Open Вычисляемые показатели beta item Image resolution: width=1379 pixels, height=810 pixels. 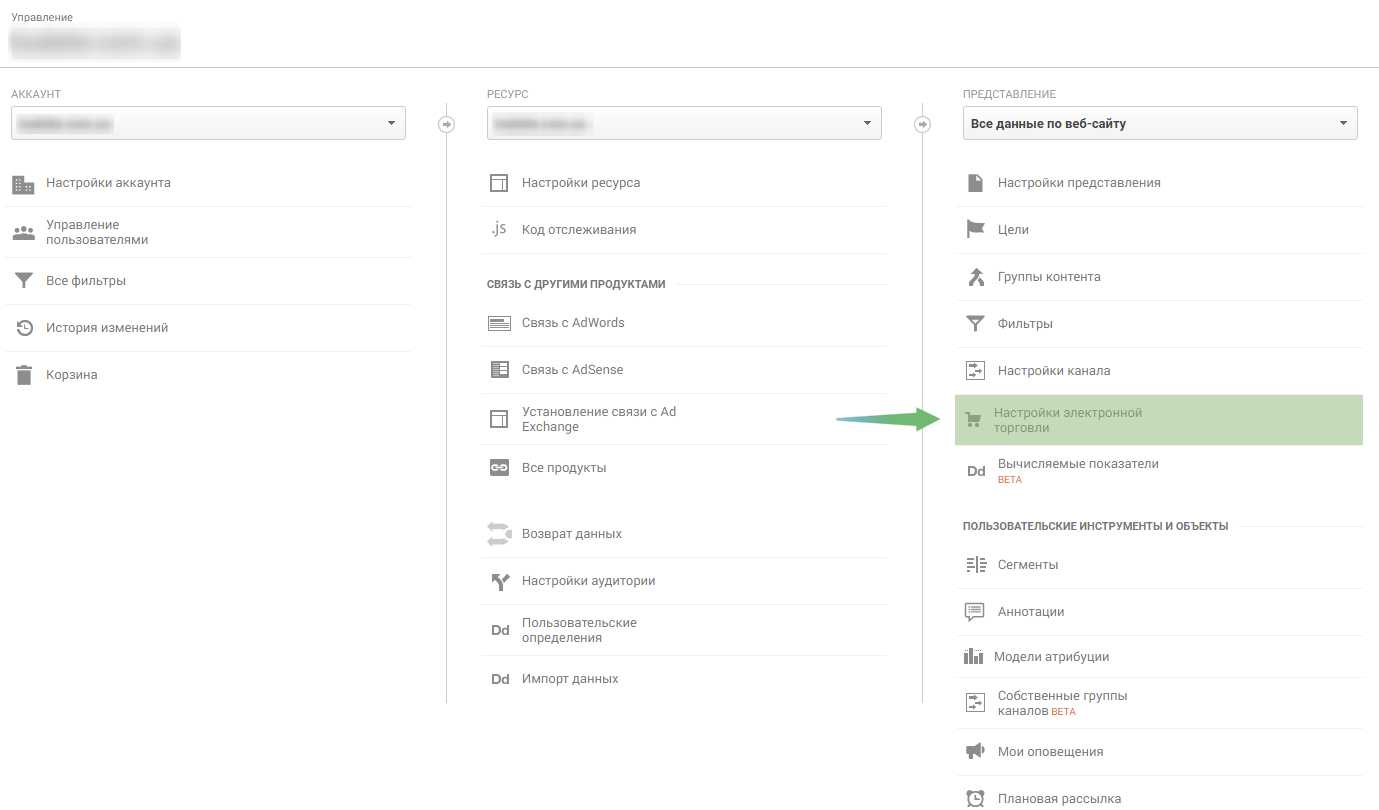(1077, 464)
